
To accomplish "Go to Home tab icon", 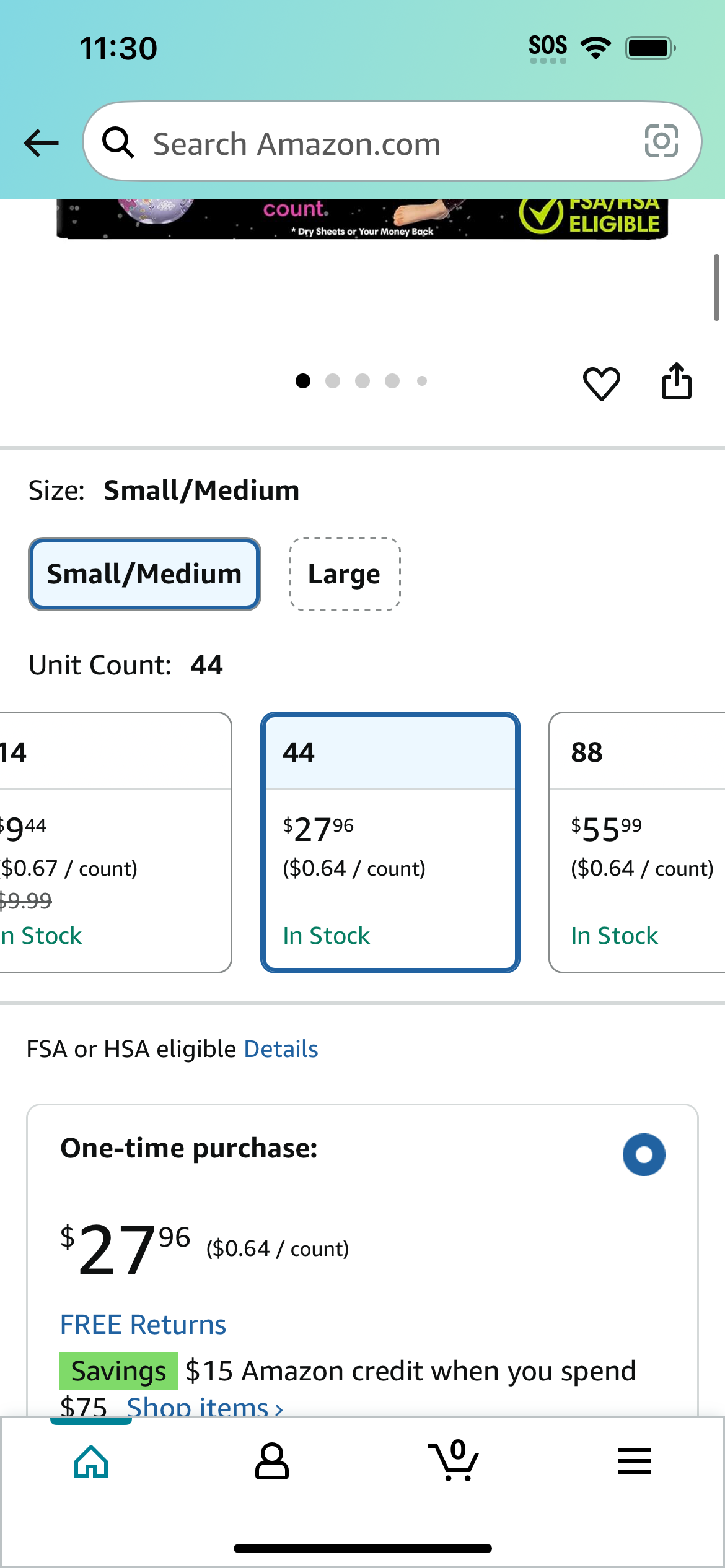I will (x=91, y=1461).
